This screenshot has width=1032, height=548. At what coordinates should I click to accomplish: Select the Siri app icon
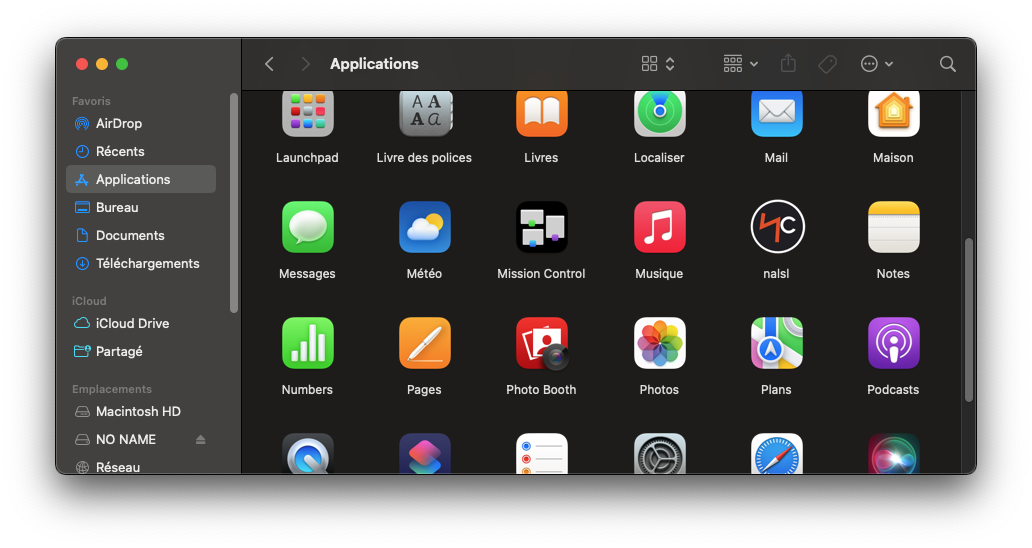point(894,453)
